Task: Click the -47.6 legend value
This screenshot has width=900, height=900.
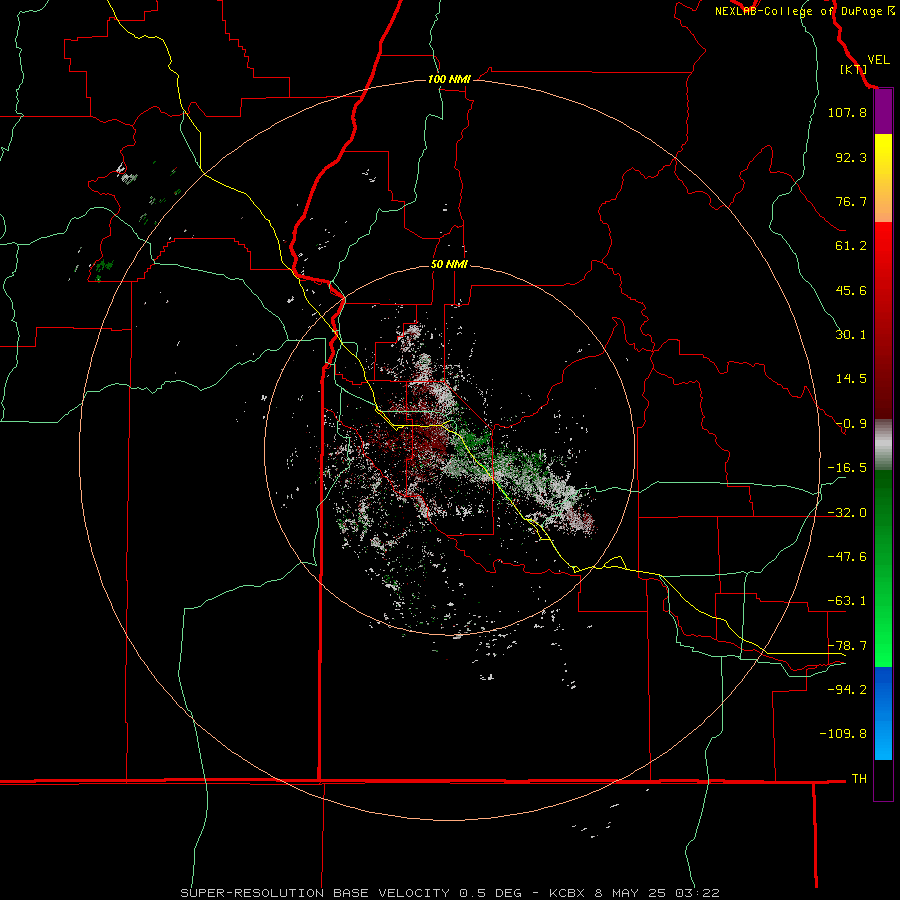Action: tap(847, 557)
